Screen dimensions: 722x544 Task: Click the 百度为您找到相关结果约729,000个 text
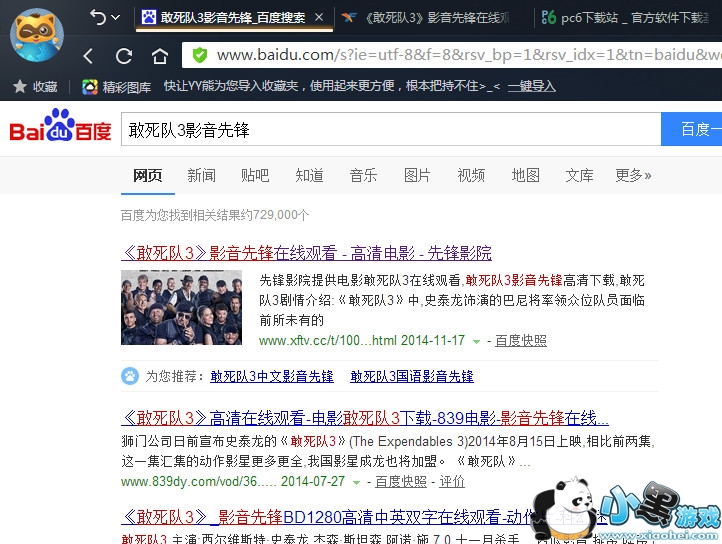tap(215, 215)
